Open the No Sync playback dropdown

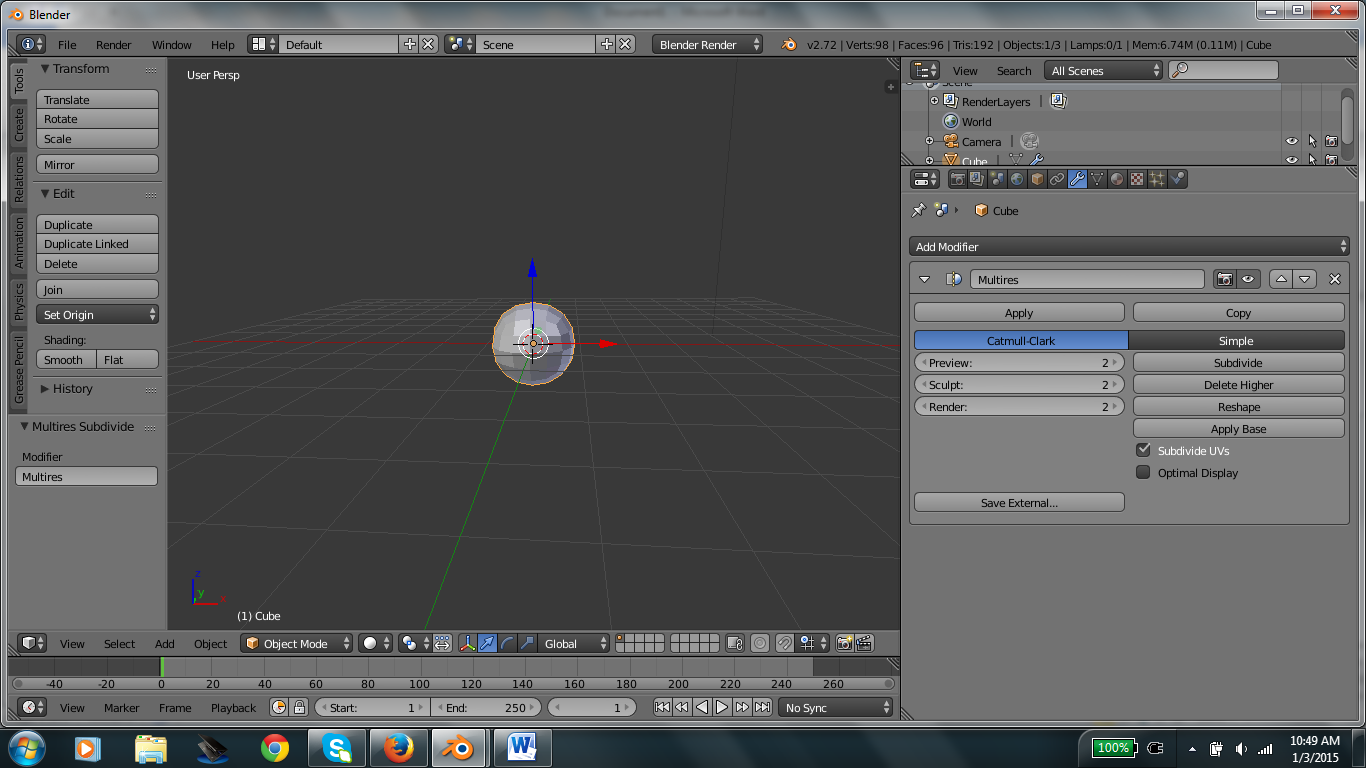pos(835,708)
